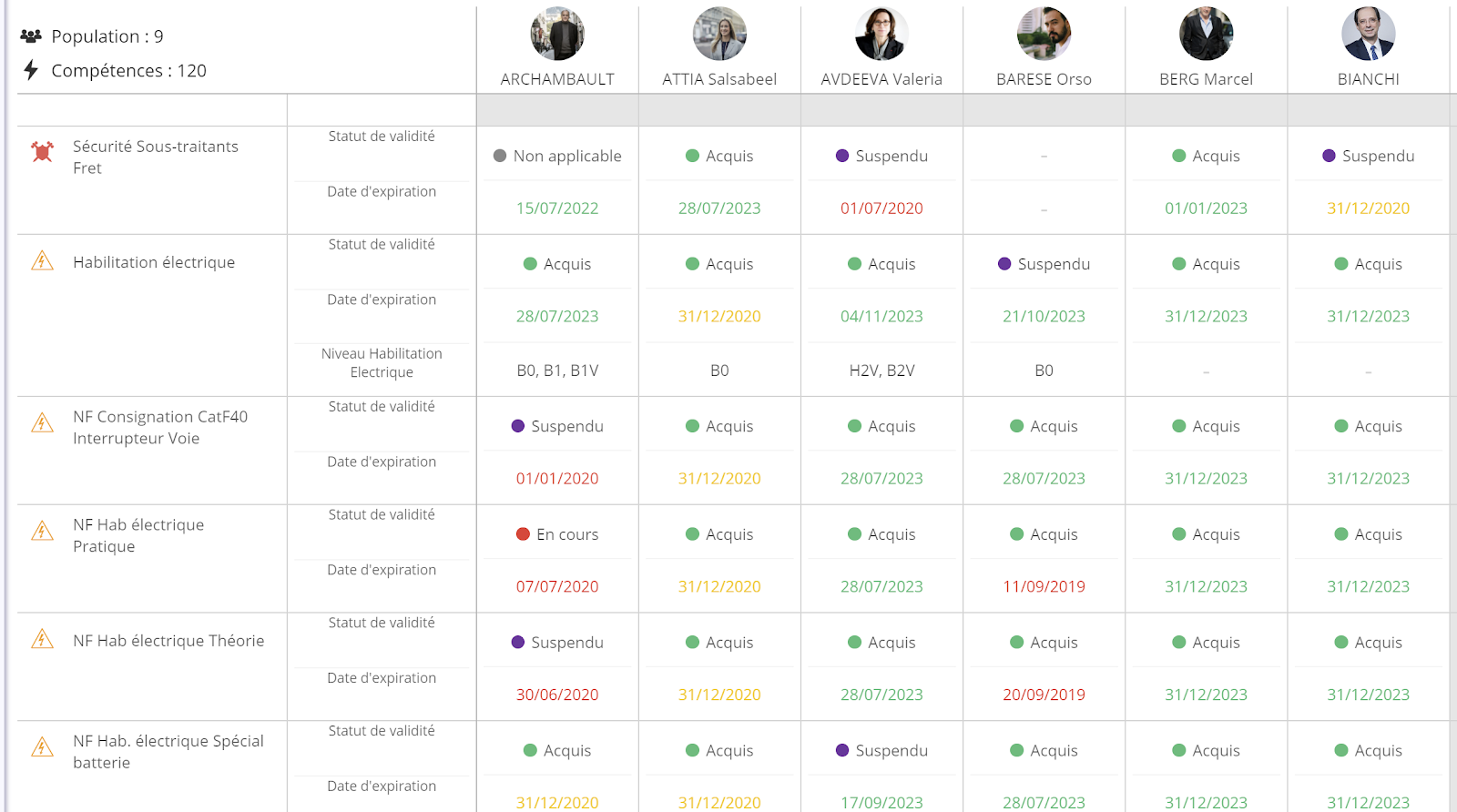Click the Compétences lightning bolt icon
1457x812 pixels.
pyautogui.click(x=31, y=70)
